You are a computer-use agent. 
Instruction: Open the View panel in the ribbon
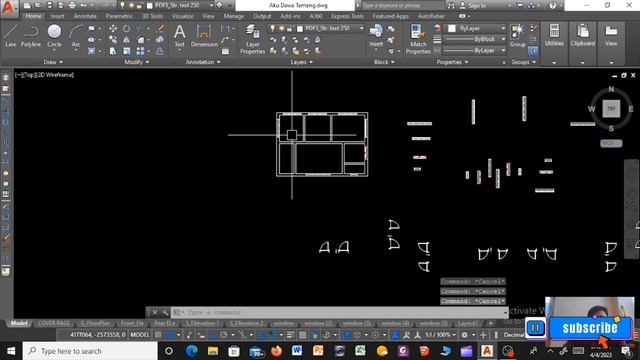pos(611,36)
